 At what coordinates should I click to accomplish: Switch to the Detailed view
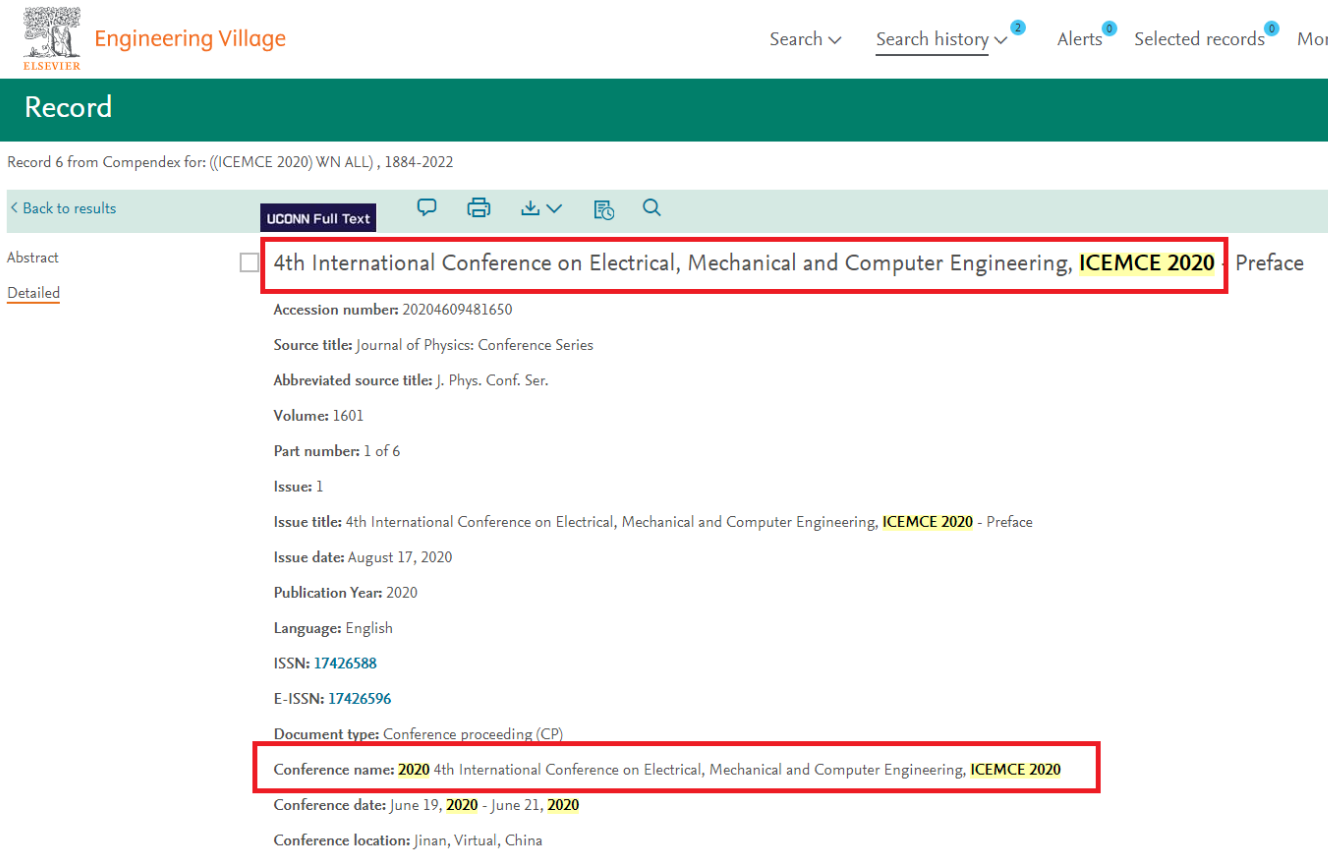pyautogui.click(x=33, y=293)
